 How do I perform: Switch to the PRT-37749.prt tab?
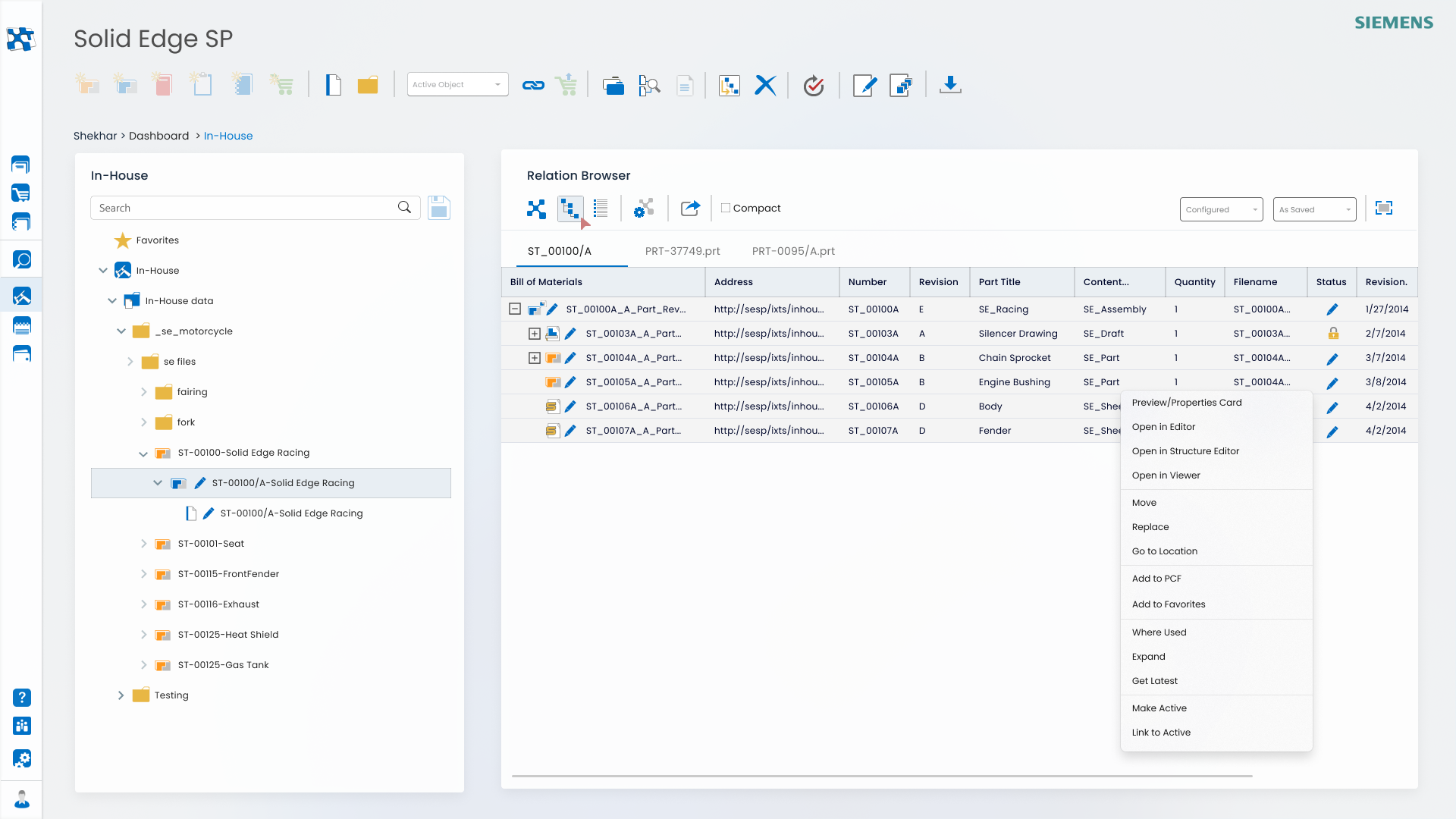[x=682, y=251]
